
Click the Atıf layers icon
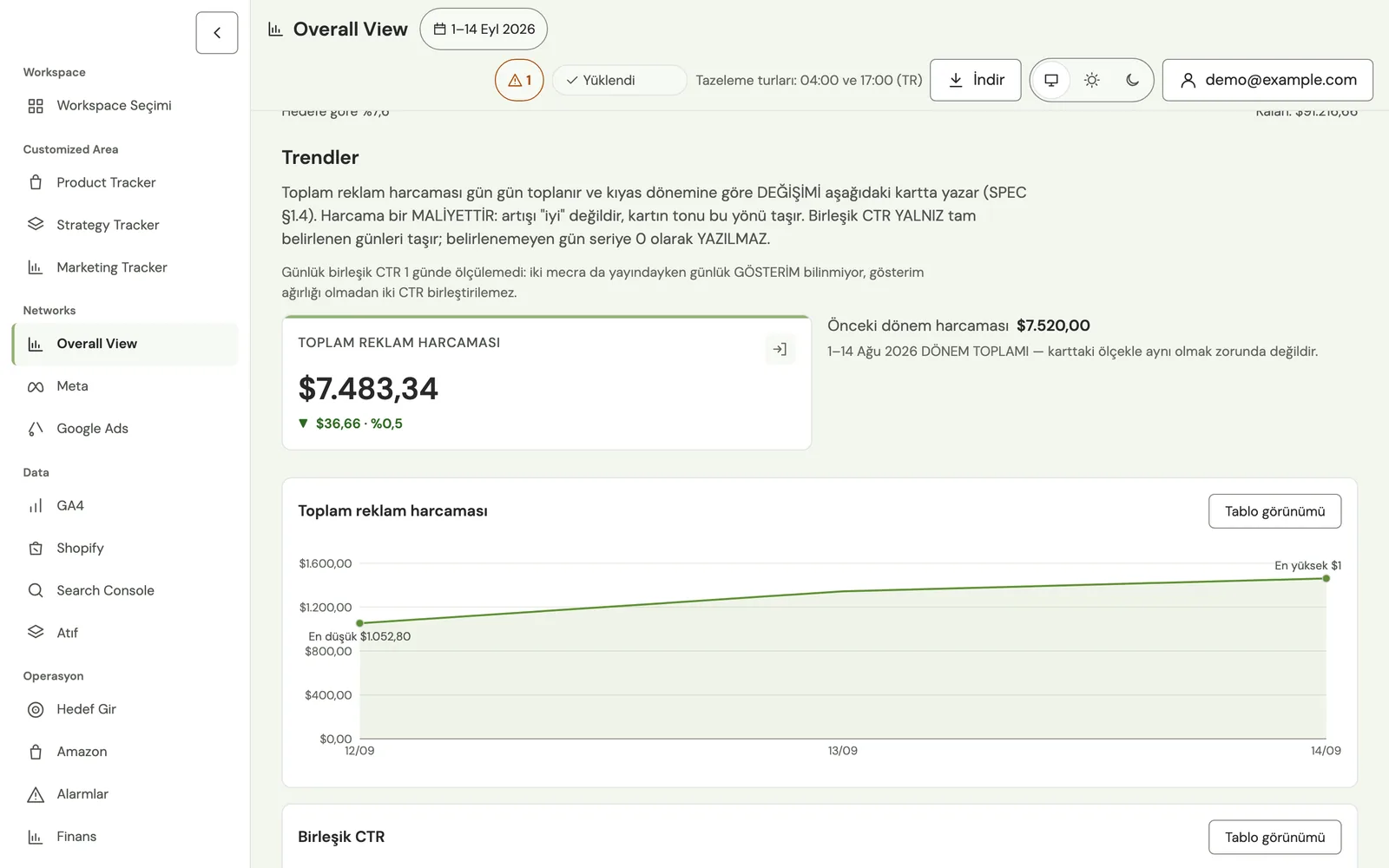pyautogui.click(x=36, y=633)
